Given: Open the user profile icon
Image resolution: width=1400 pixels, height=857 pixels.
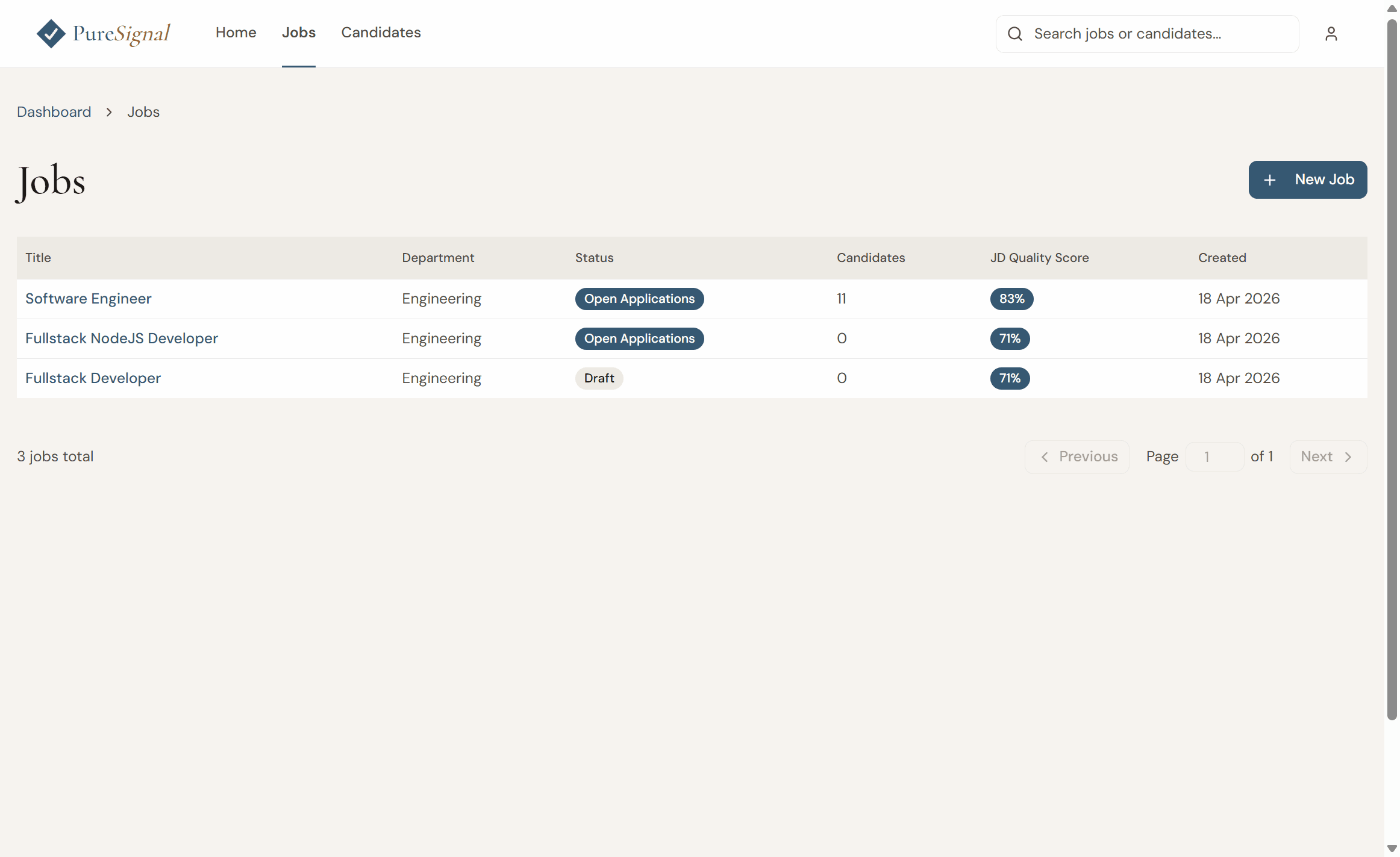Looking at the screenshot, I should (x=1331, y=34).
